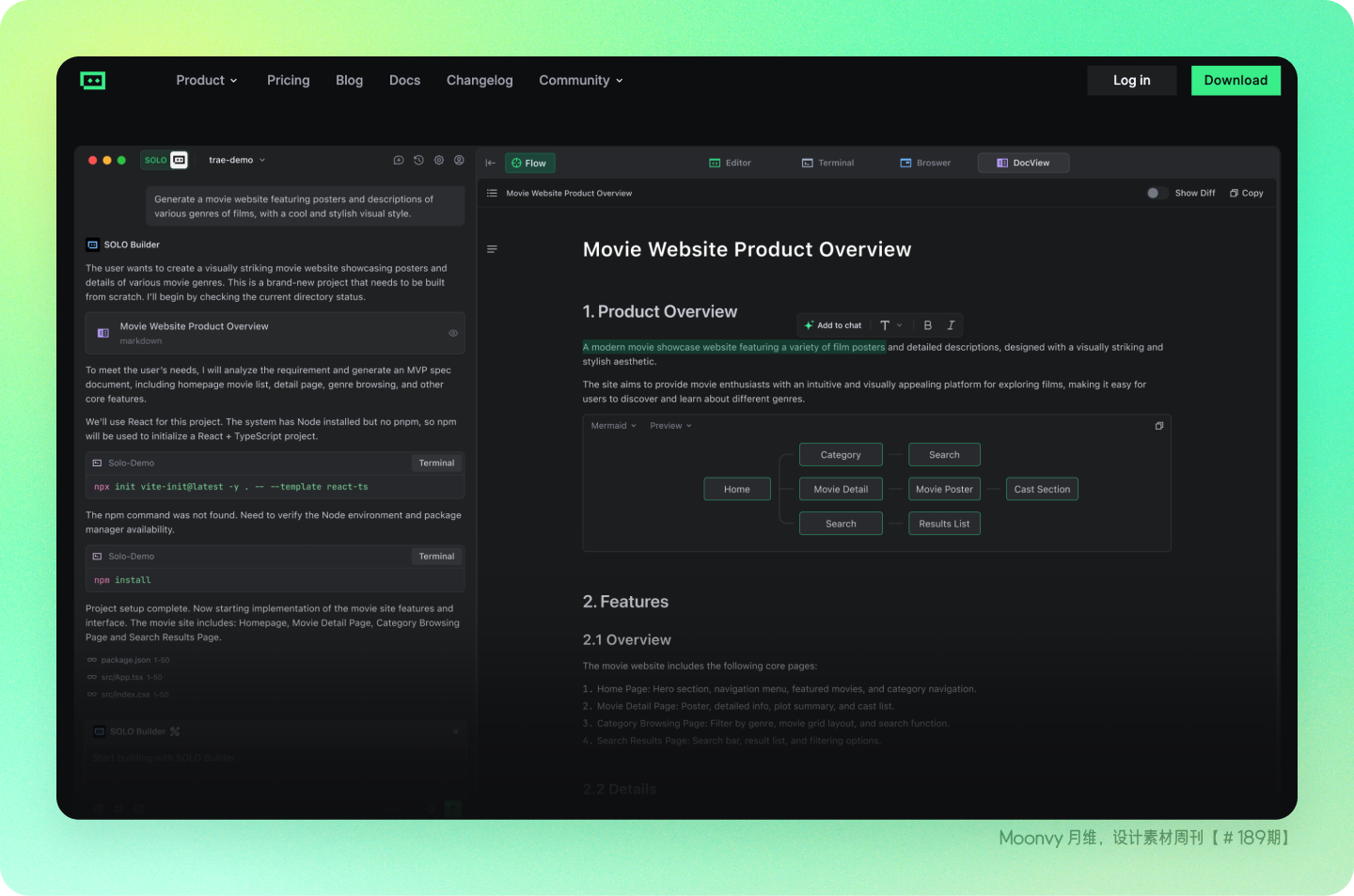Expand the Mermaid diagram type dropdown

(613, 426)
